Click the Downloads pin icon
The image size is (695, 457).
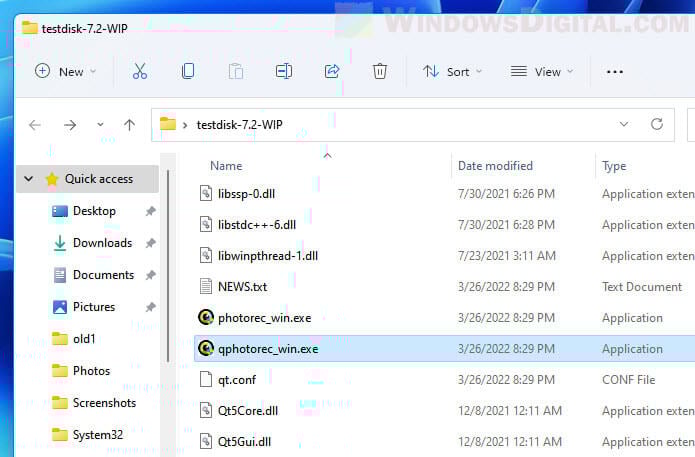pyautogui.click(x=151, y=243)
